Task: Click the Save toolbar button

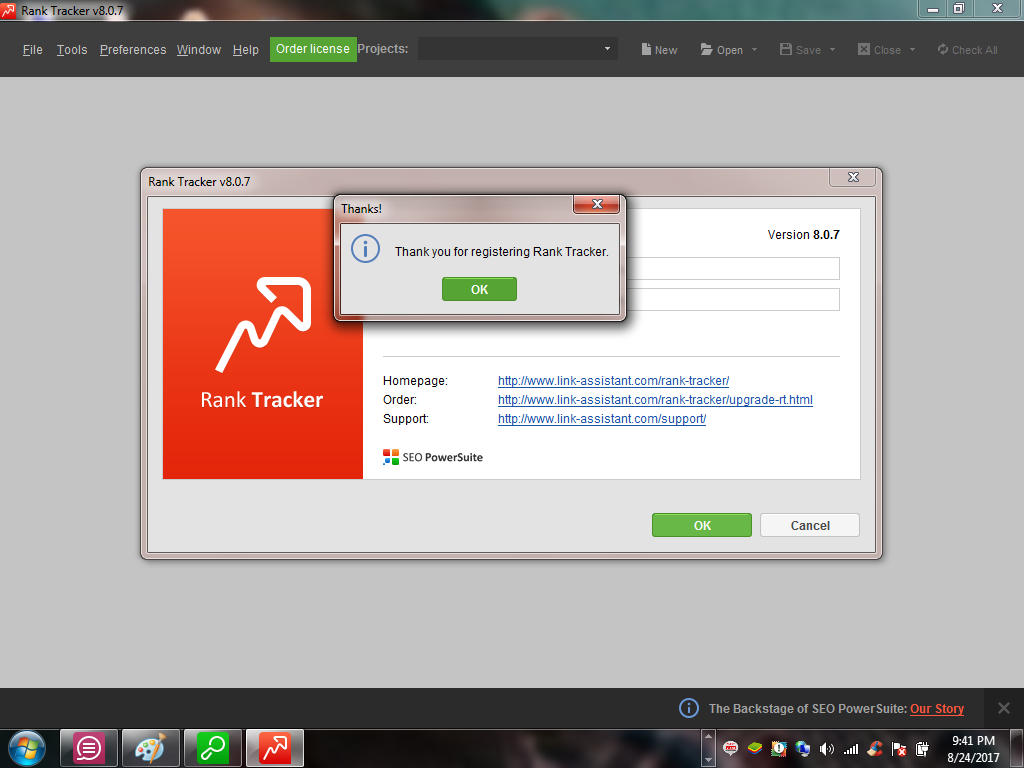Action: [x=800, y=50]
